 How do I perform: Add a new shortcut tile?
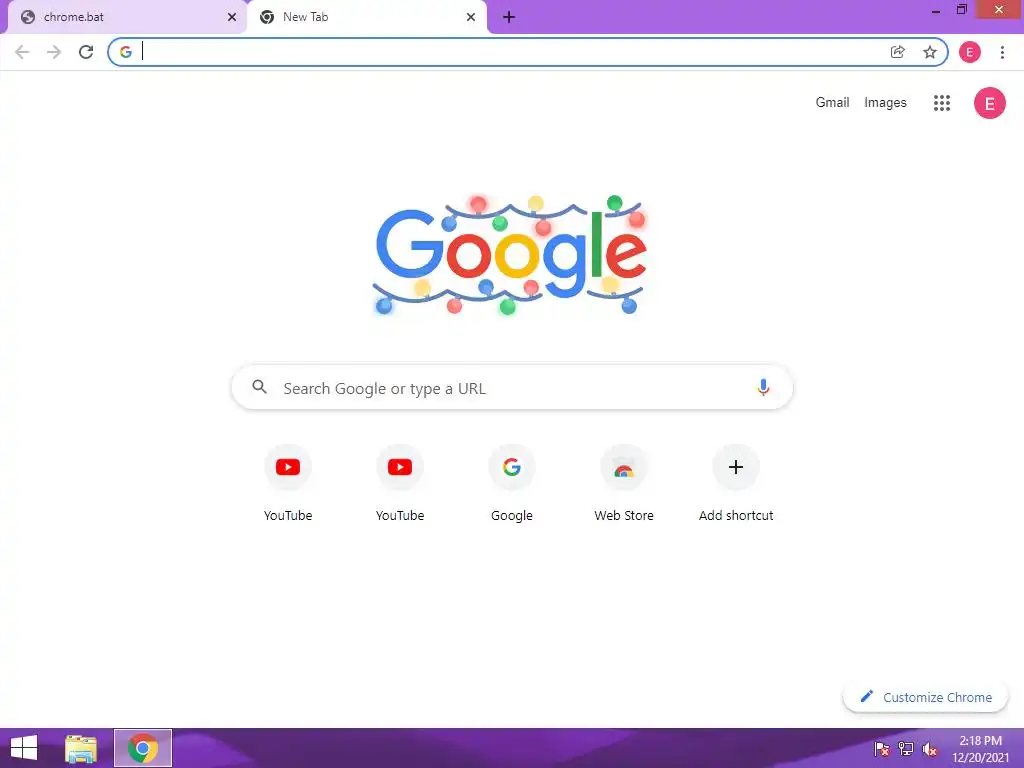[736, 483]
